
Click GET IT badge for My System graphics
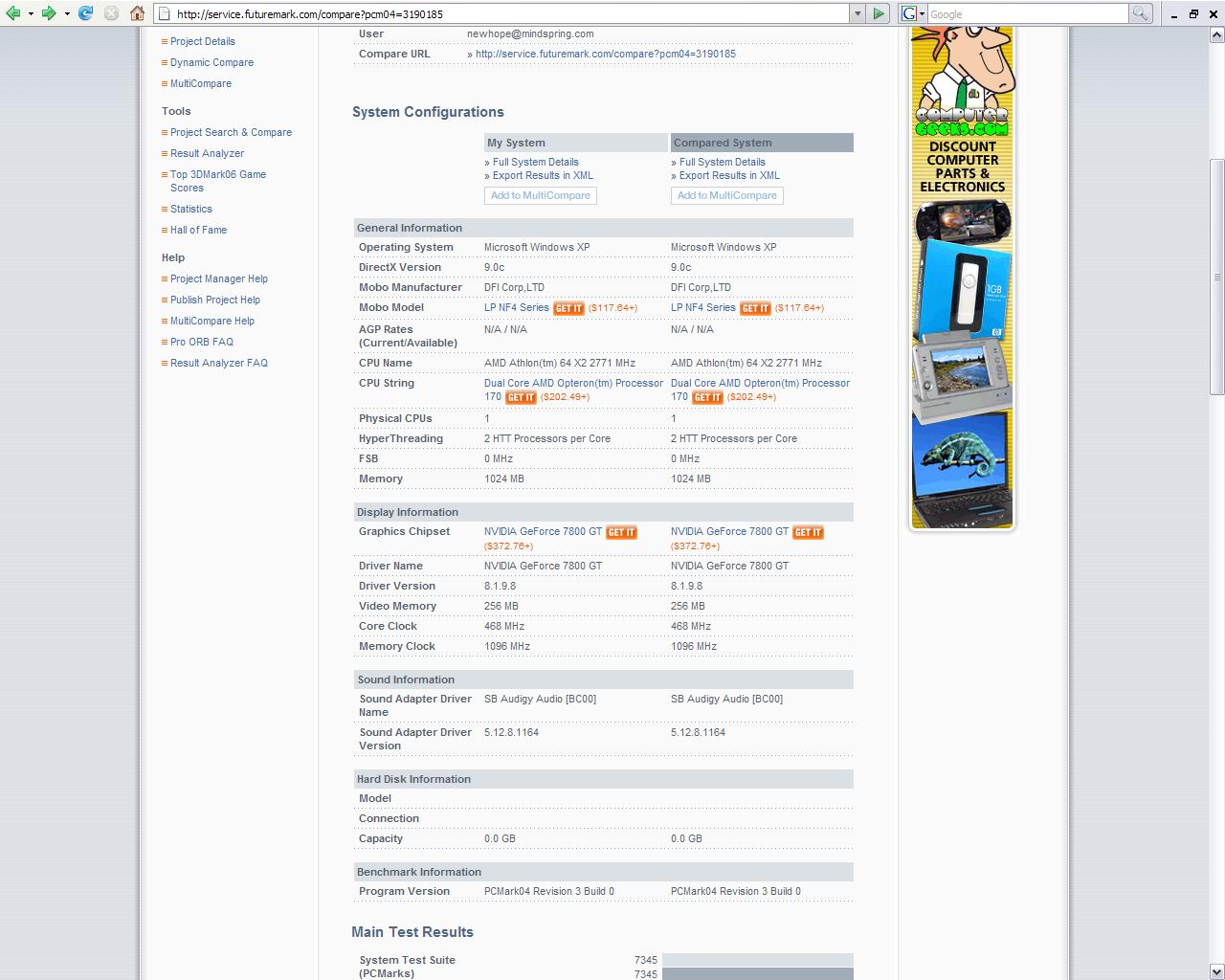[621, 532]
